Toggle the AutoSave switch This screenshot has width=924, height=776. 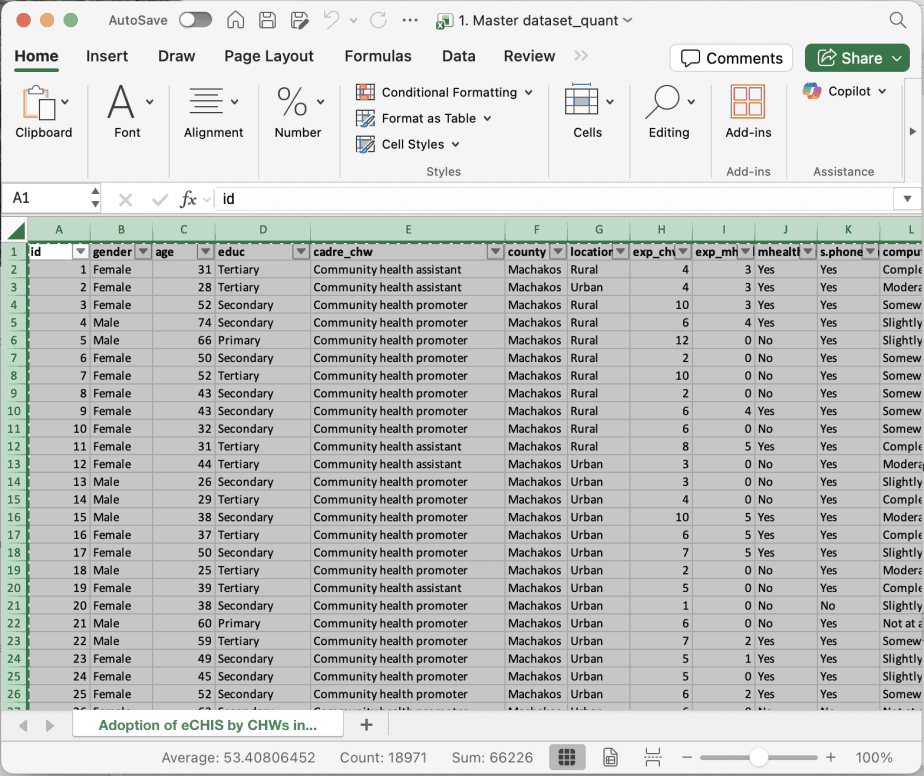pyautogui.click(x=195, y=20)
